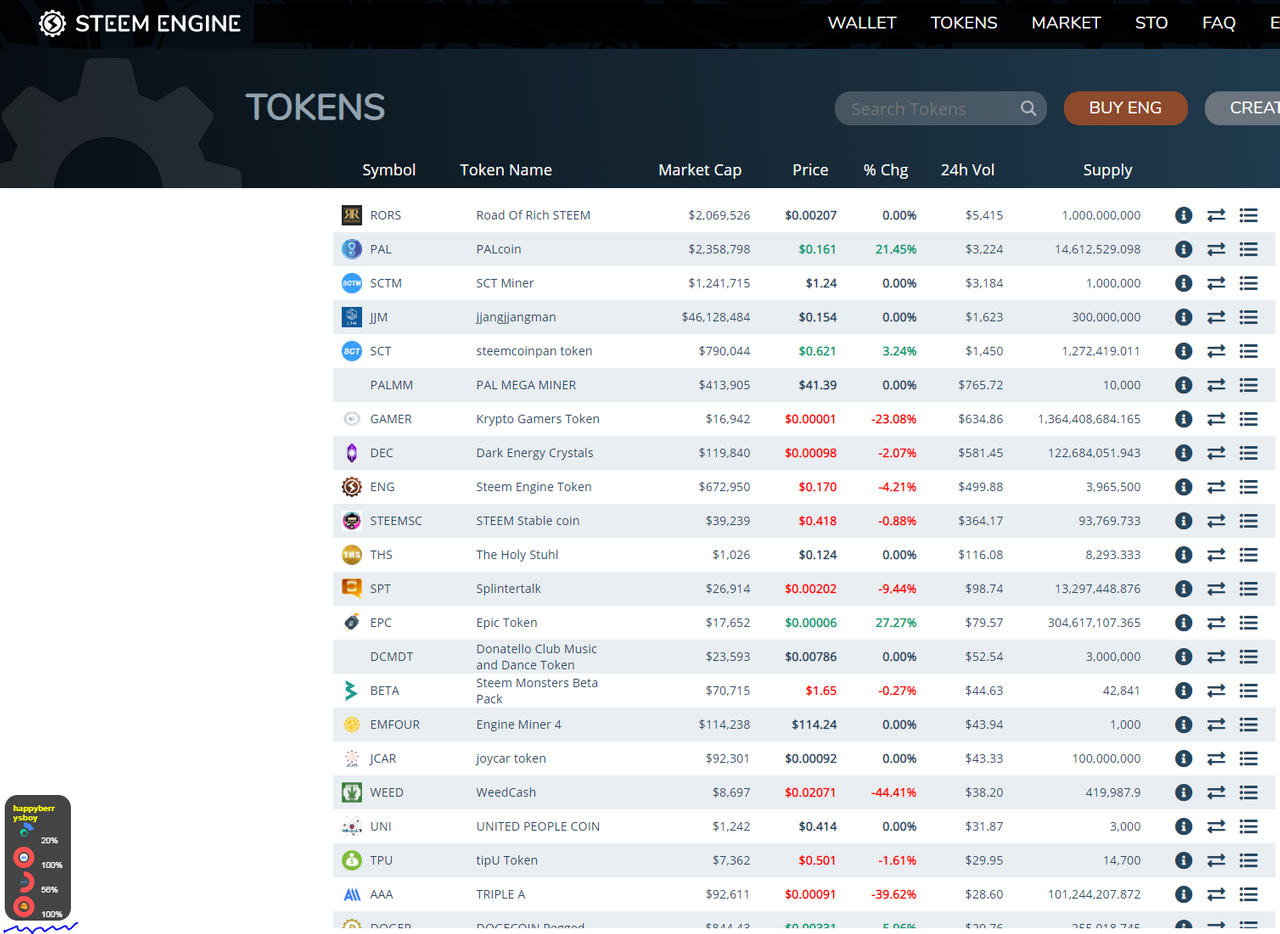The image size is (1280, 934).
Task: View transaction list for SCTM
Action: tap(1248, 283)
